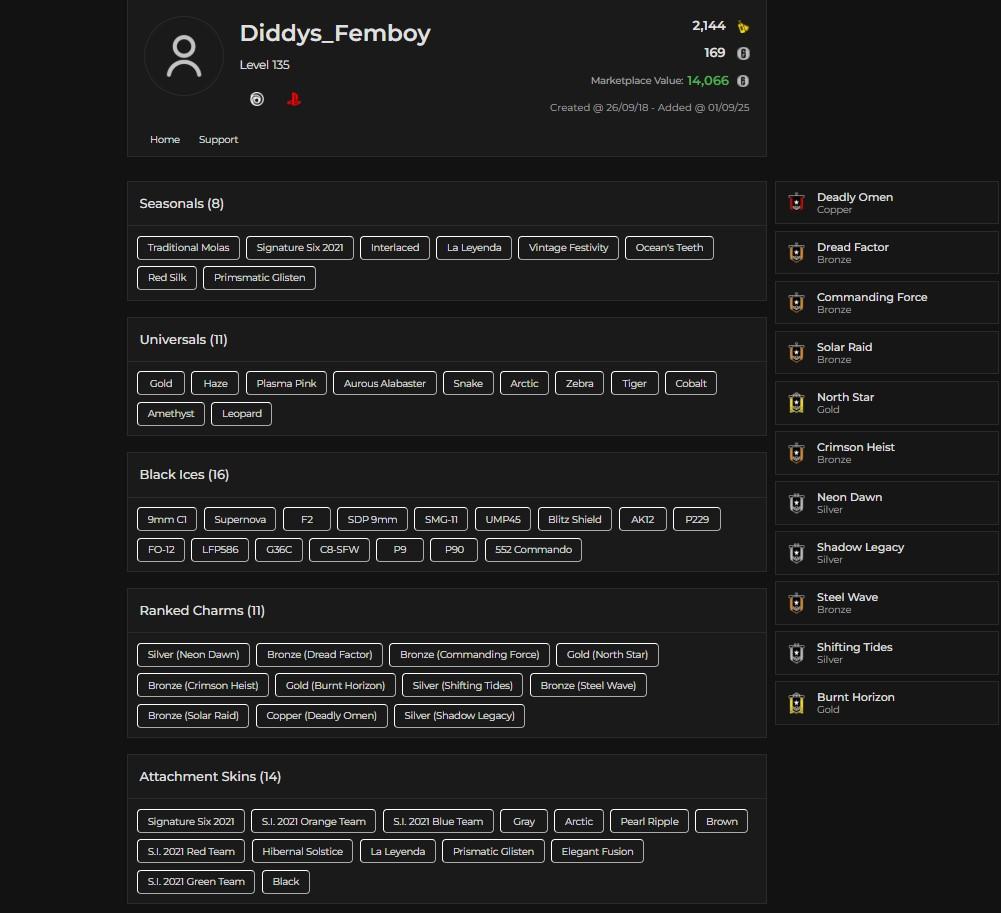Select the Traditional Molas seasonal tag
Screen dimensions: 1001x913
[188, 248]
